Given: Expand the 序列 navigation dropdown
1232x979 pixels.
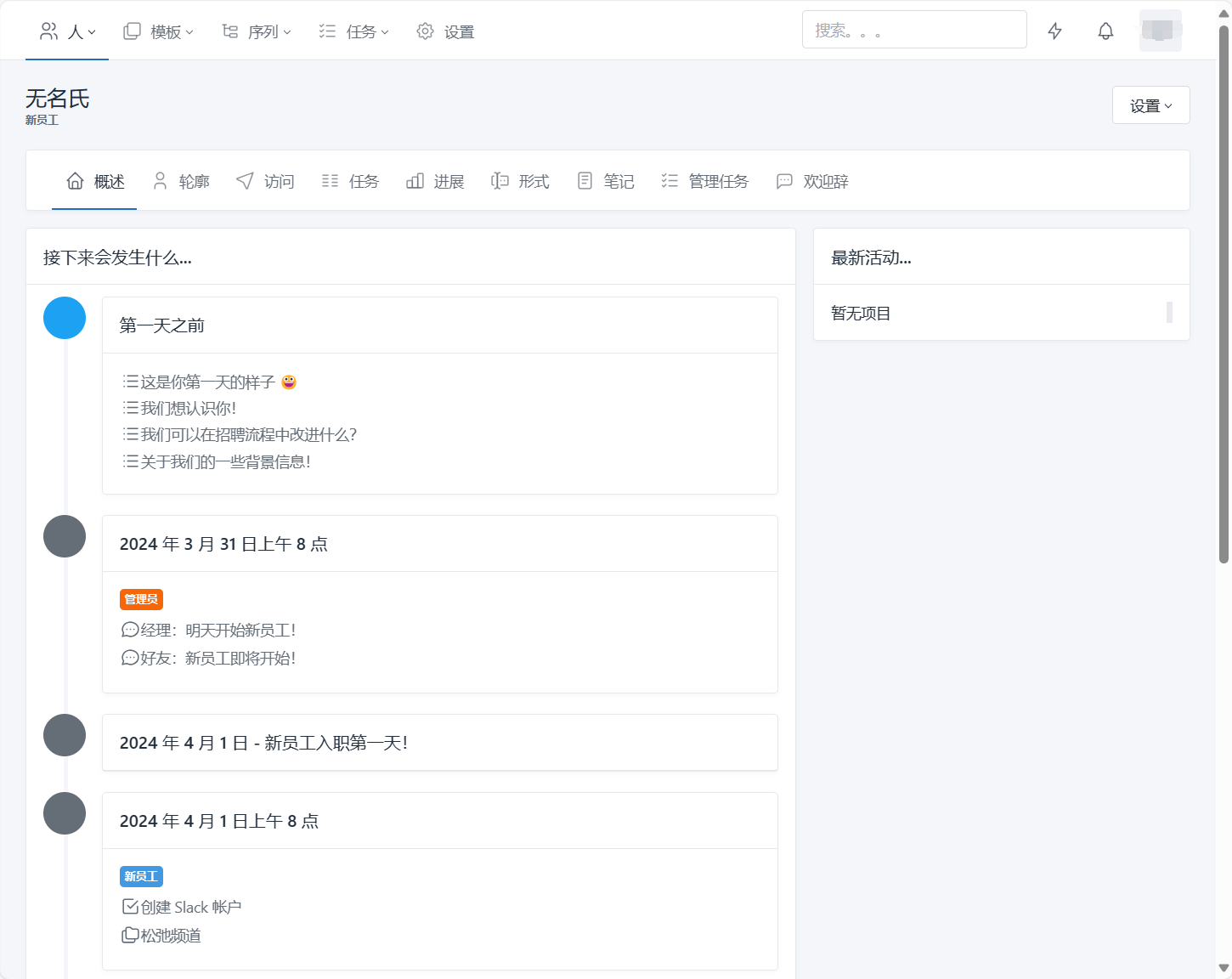Looking at the screenshot, I should [257, 31].
